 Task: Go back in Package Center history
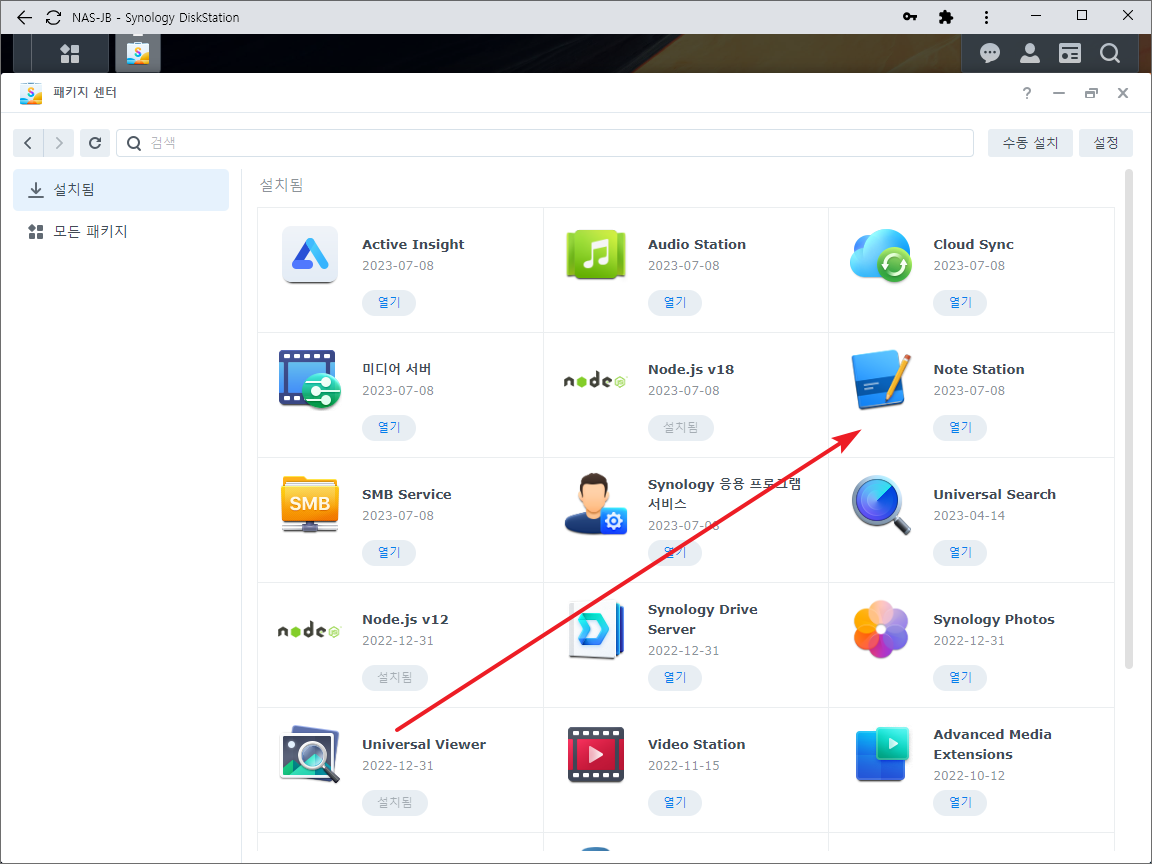click(x=28, y=143)
